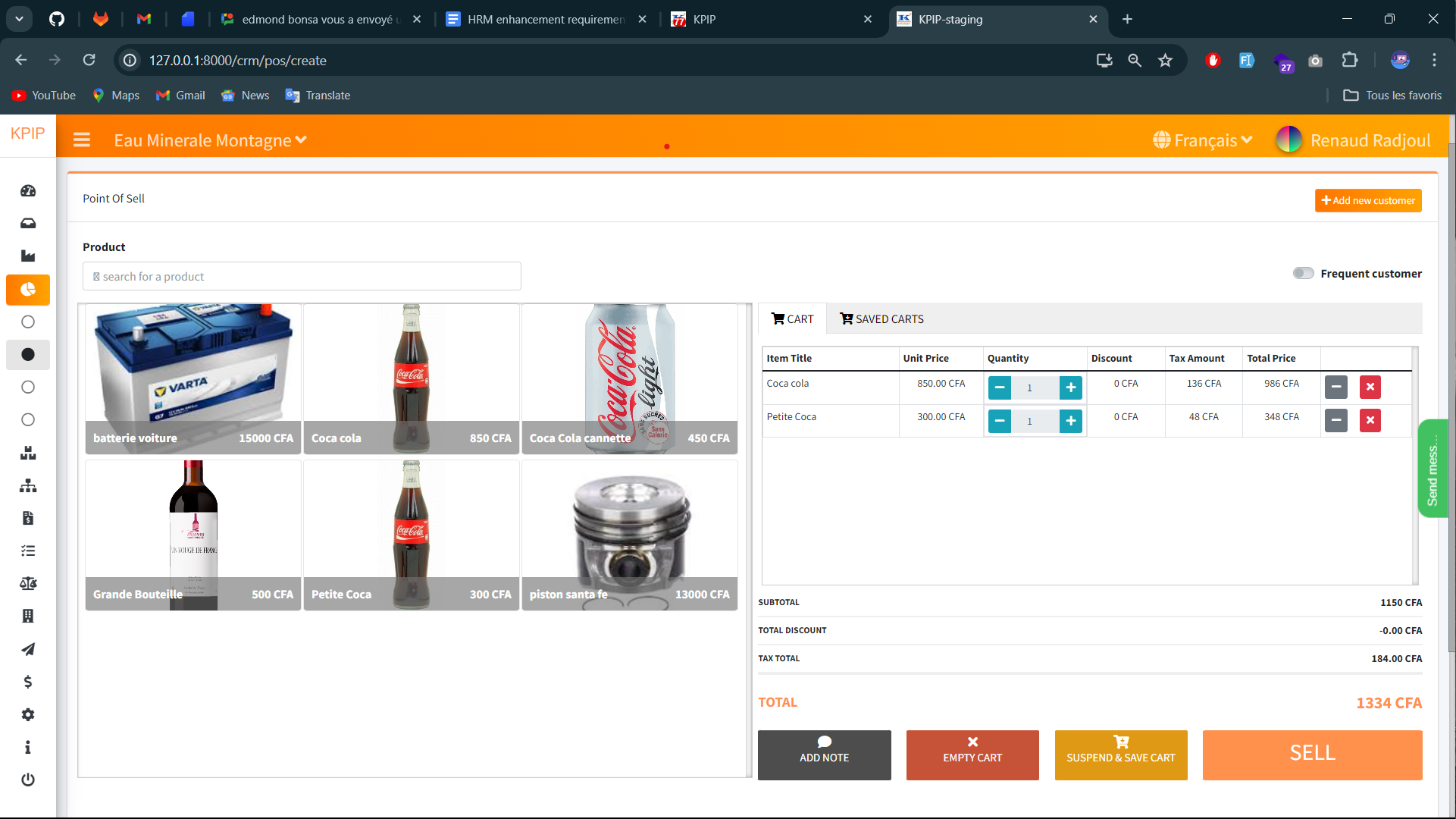This screenshot has width=1456, height=819.
Task: Click the EMPTY CART button
Action: pos(972,755)
